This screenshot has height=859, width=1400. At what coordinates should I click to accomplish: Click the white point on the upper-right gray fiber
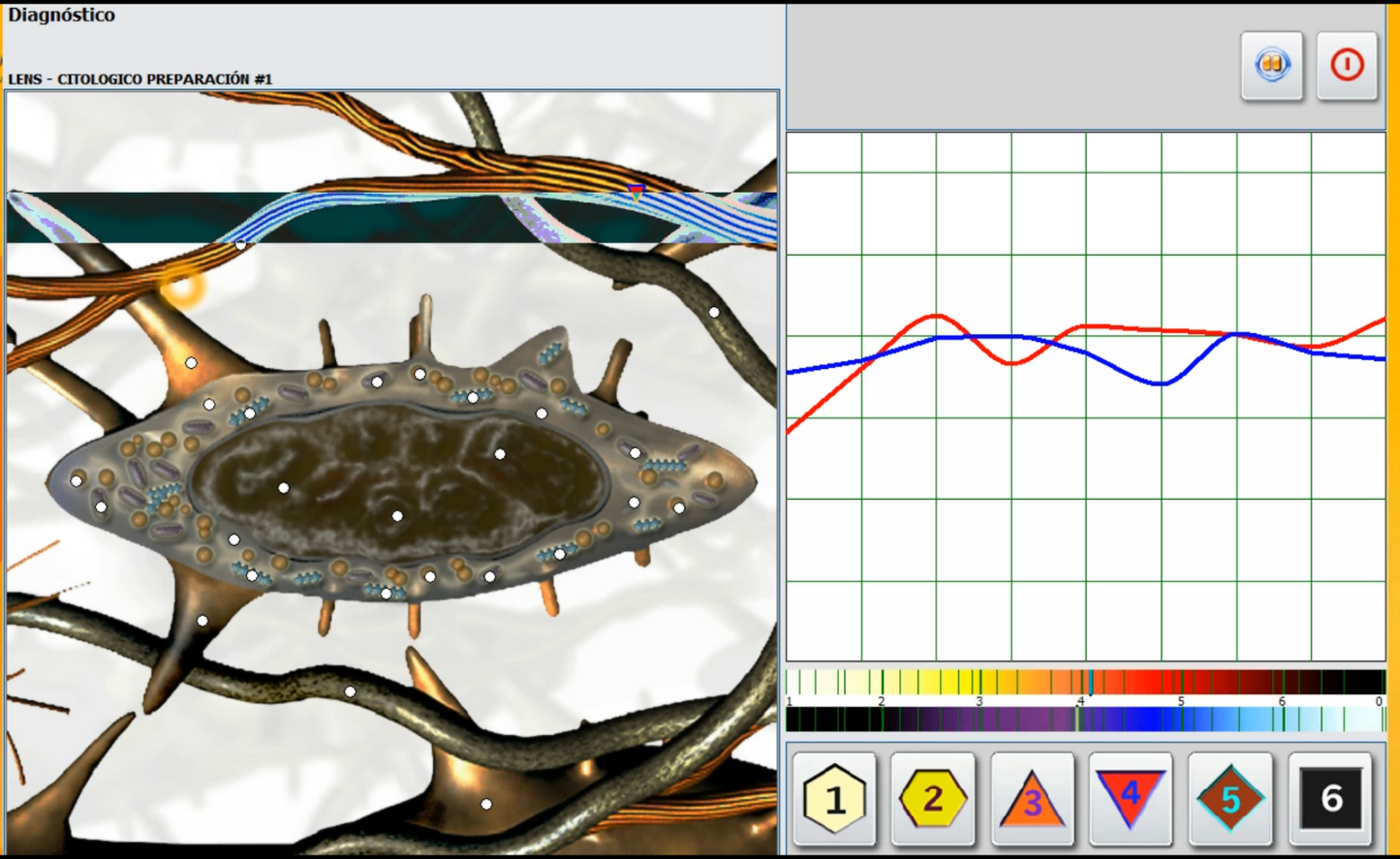[714, 312]
